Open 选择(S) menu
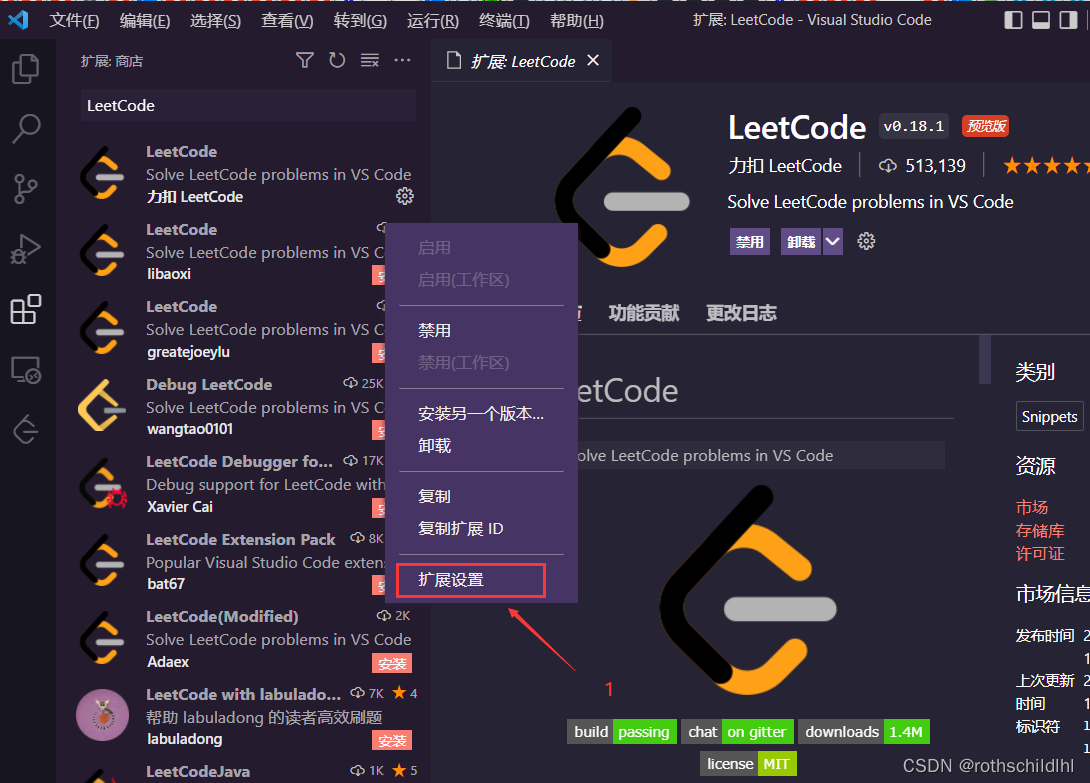Image resolution: width=1090 pixels, height=783 pixels. 215,21
